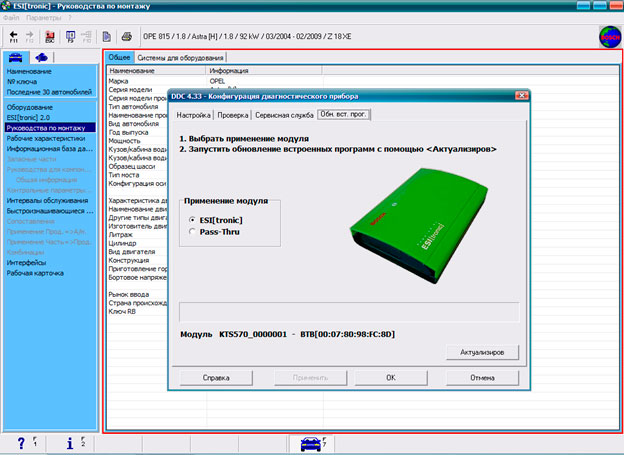Click the document page toolbar icon

pyautogui.click(x=107, y=36)
